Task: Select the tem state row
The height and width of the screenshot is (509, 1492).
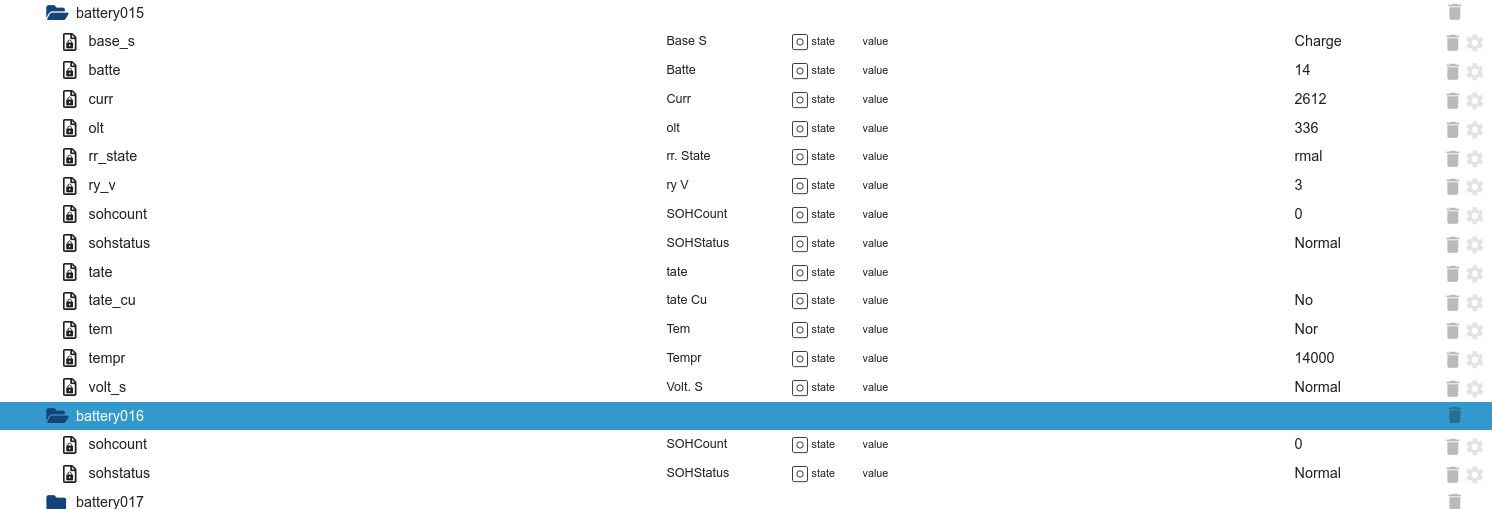Action: coord(100,329)
